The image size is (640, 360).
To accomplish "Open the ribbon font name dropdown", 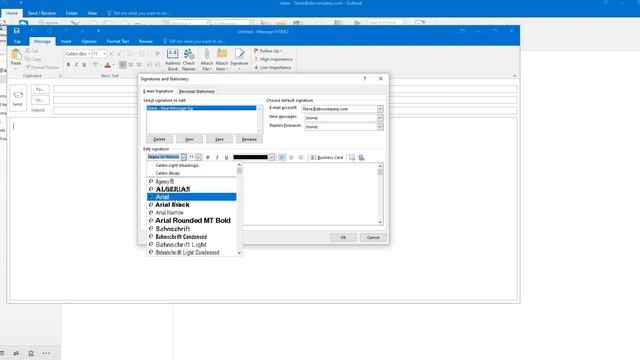I will pos(89,54).
